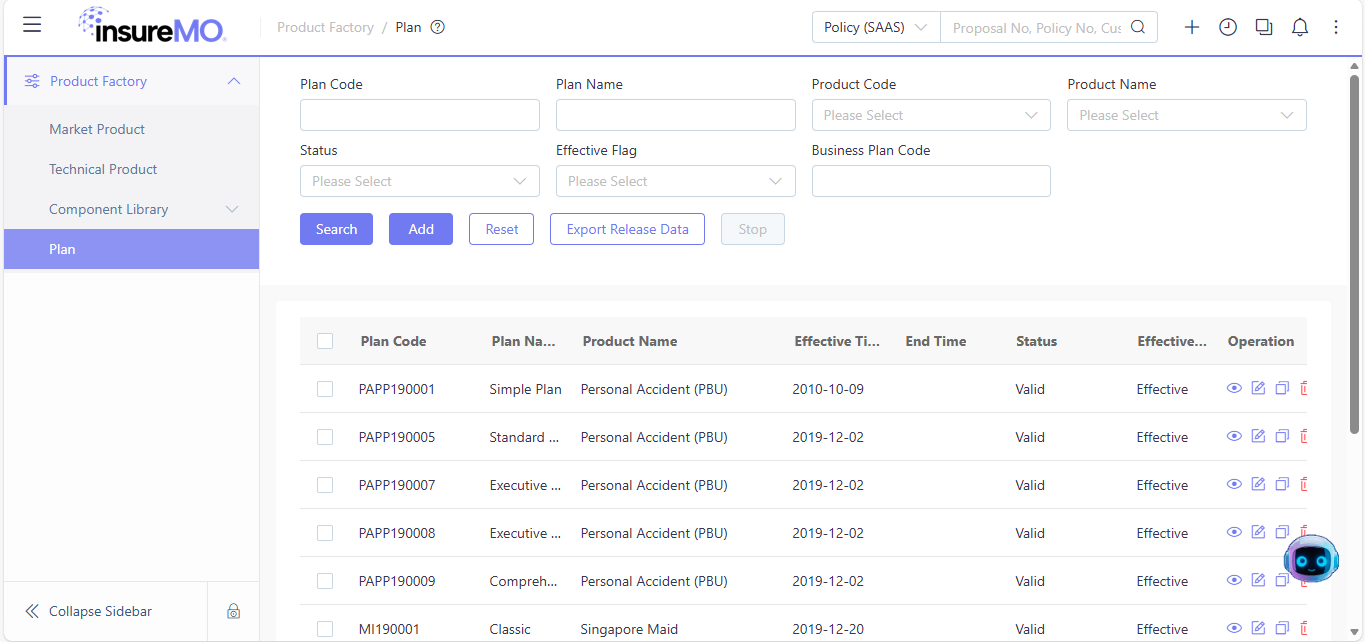The height and width of the screenshot is (642, 1365).
Task: Open notifications bell icon
Action: (x=1300, y=27)
